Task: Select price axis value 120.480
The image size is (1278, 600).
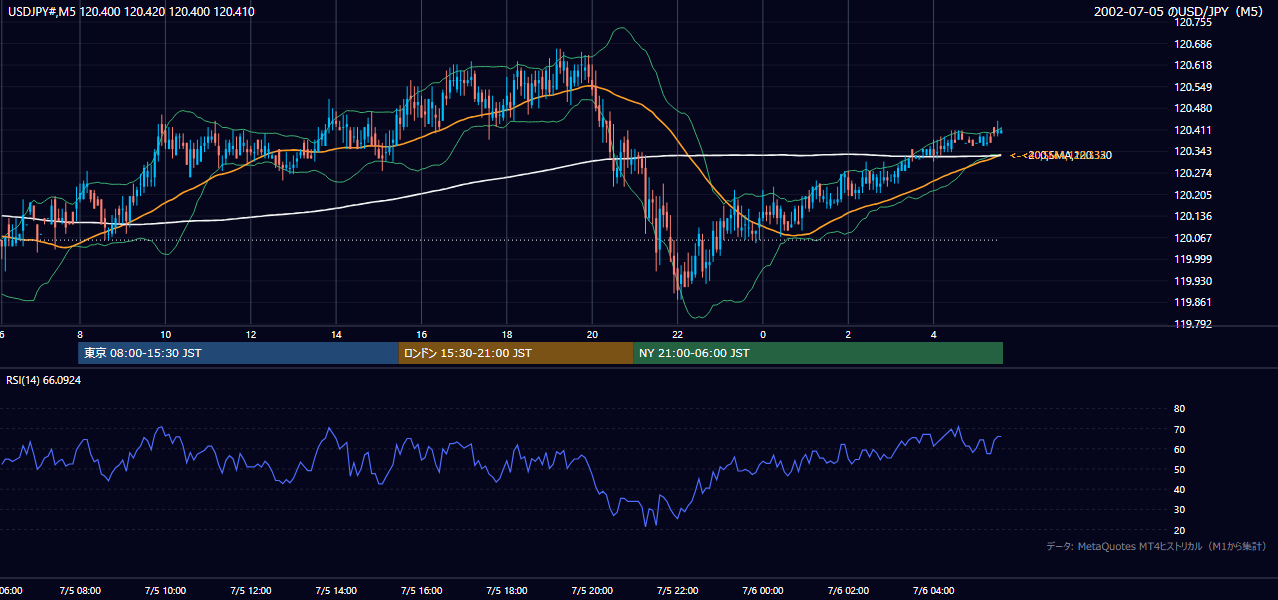Action: 1194,109
